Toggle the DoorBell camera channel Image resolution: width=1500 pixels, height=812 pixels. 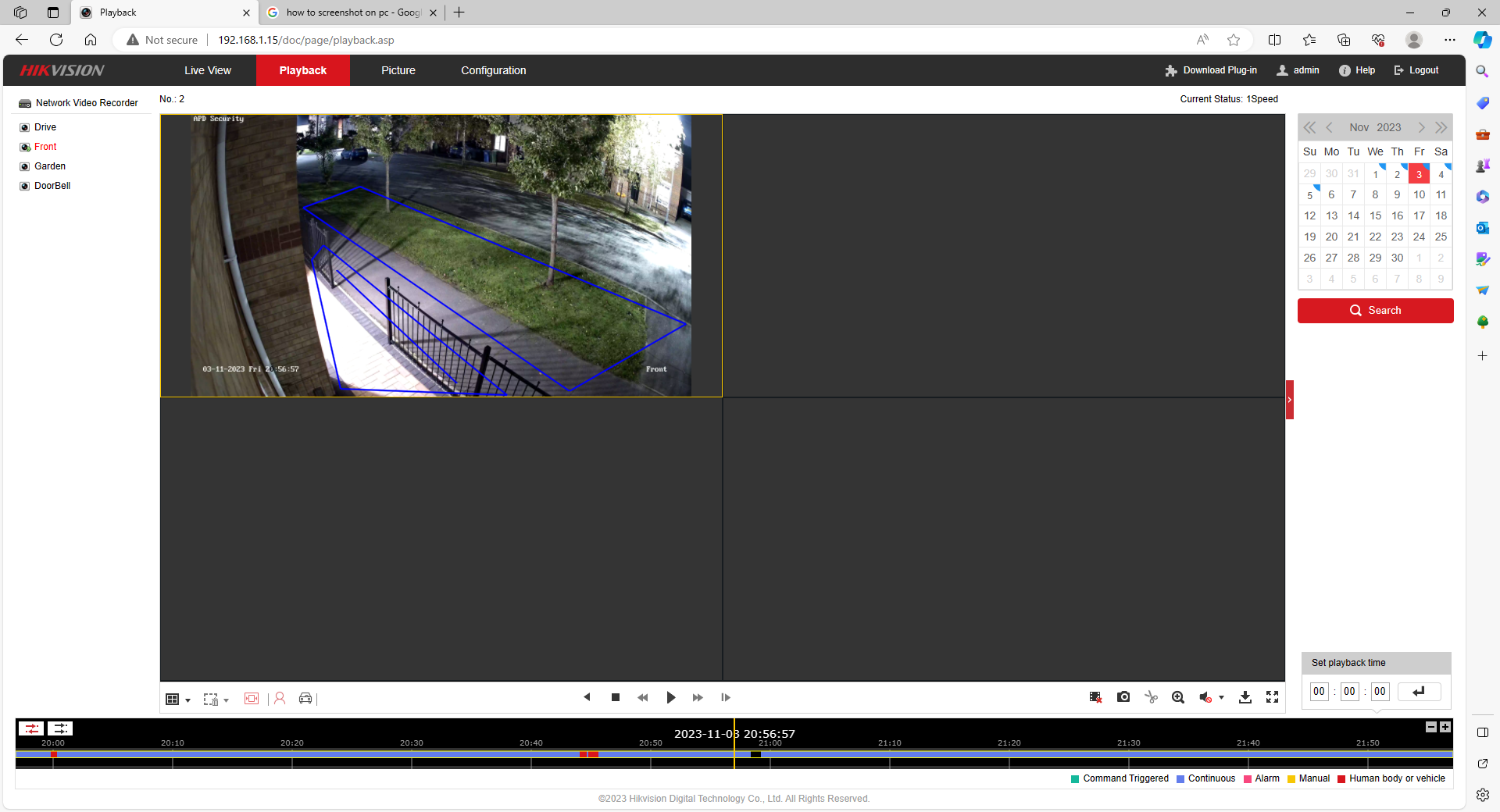pyautogui.click(x=25, y=186)
